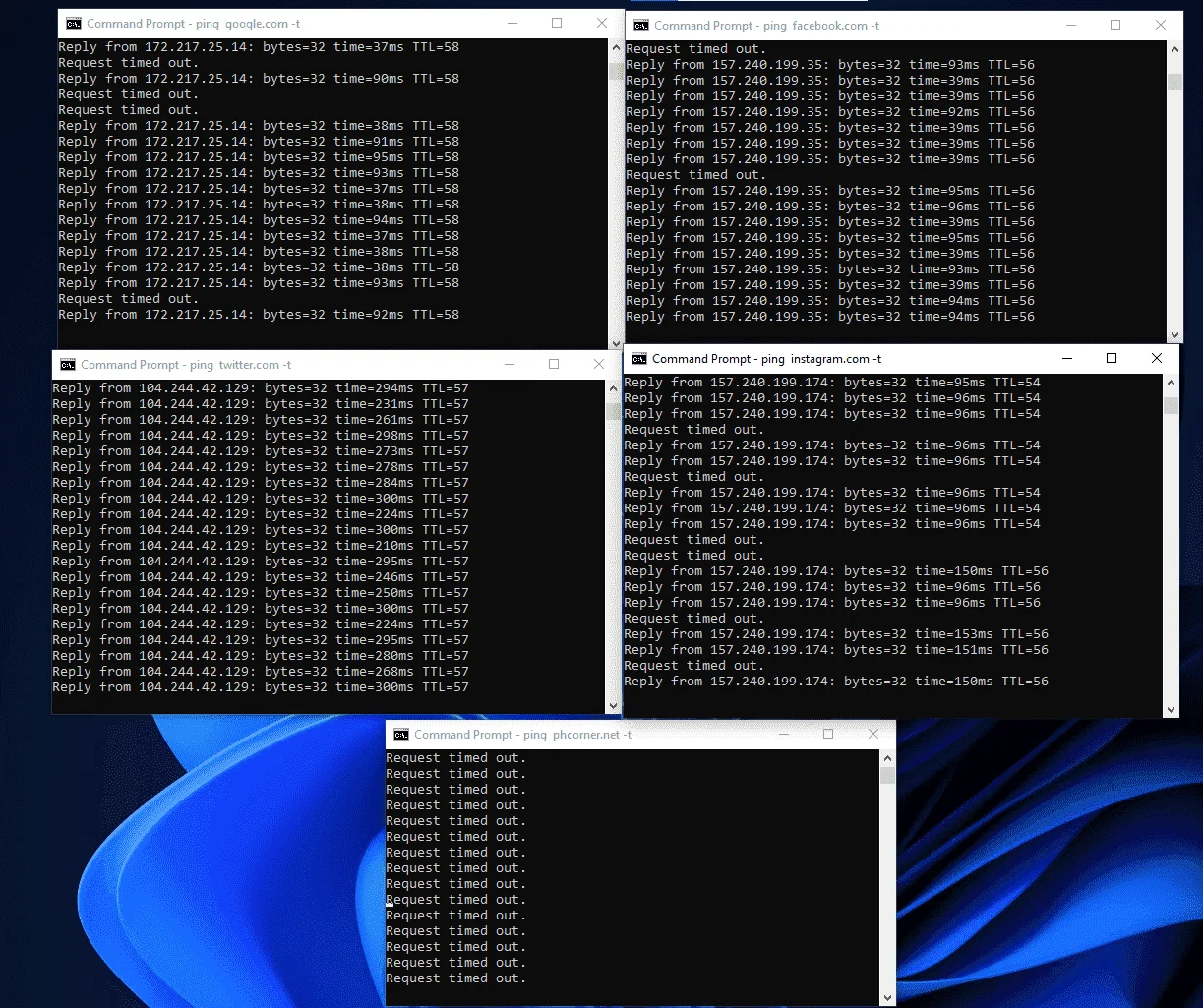
Task: Click scroll-down arrow in phcorner.net window
Action: tap(887, 997)
